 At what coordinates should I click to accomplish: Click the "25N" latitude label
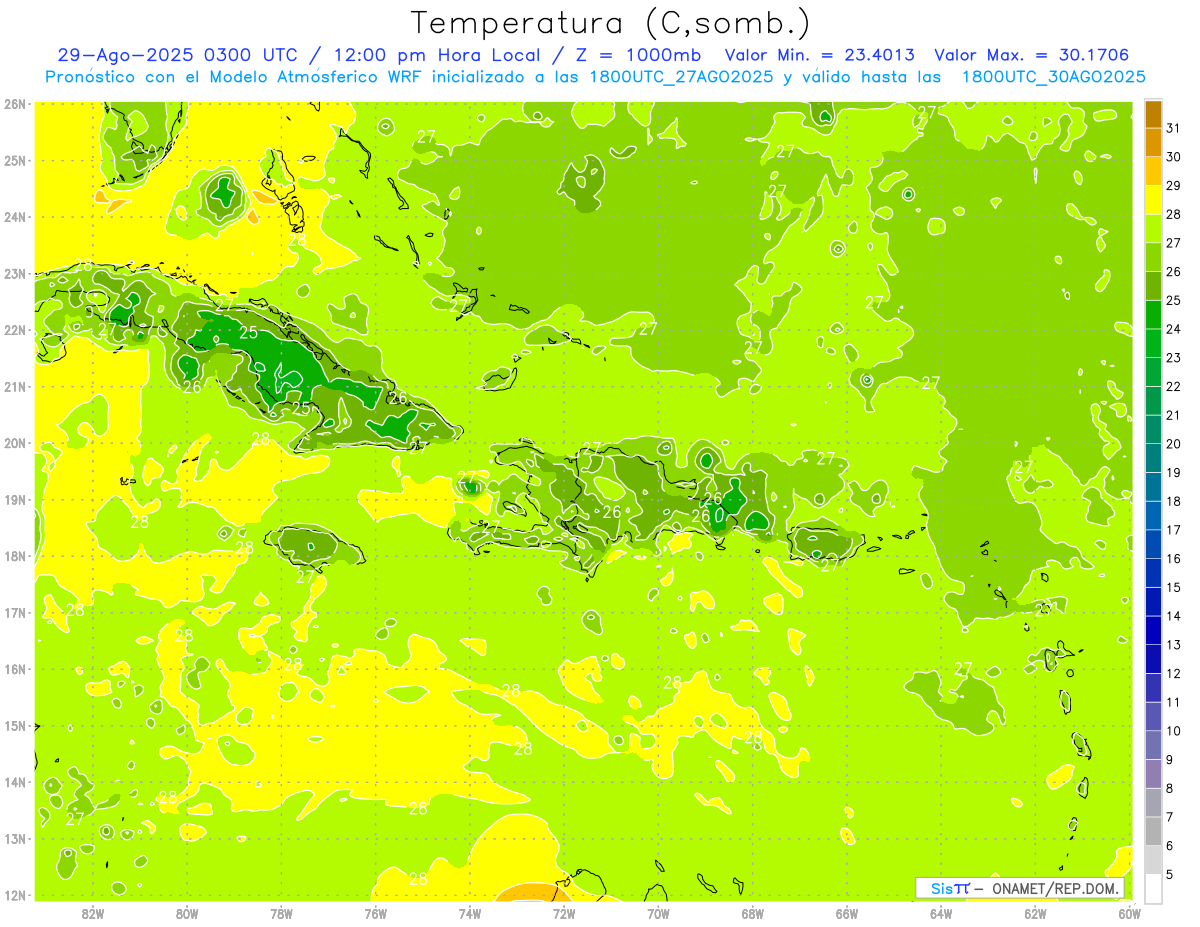[x=14, y=160]
